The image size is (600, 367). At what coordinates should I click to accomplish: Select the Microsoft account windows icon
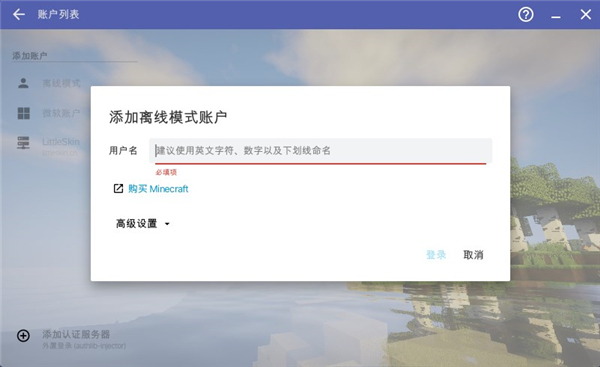23,113
